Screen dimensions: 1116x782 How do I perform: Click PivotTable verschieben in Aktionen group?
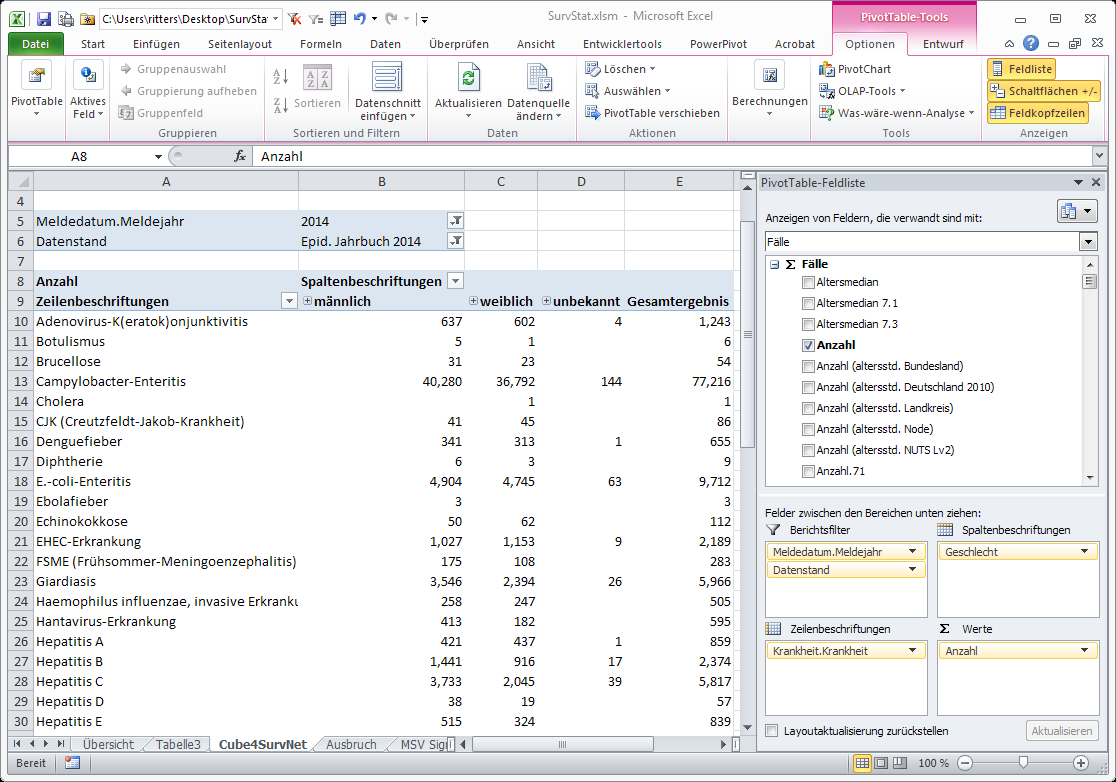(652, 113)
